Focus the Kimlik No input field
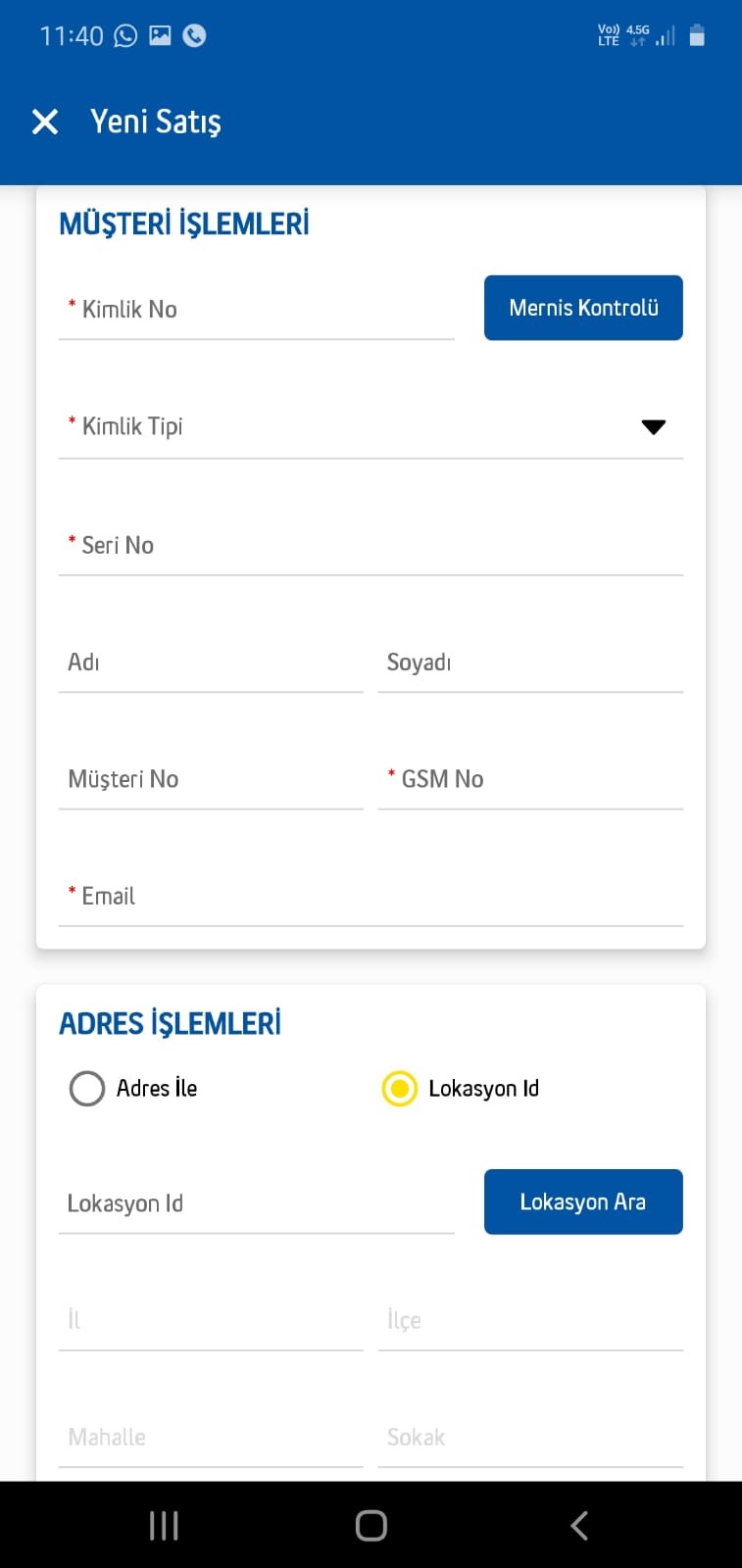This screenshot has width=742, height=1568. click(257, 310)
